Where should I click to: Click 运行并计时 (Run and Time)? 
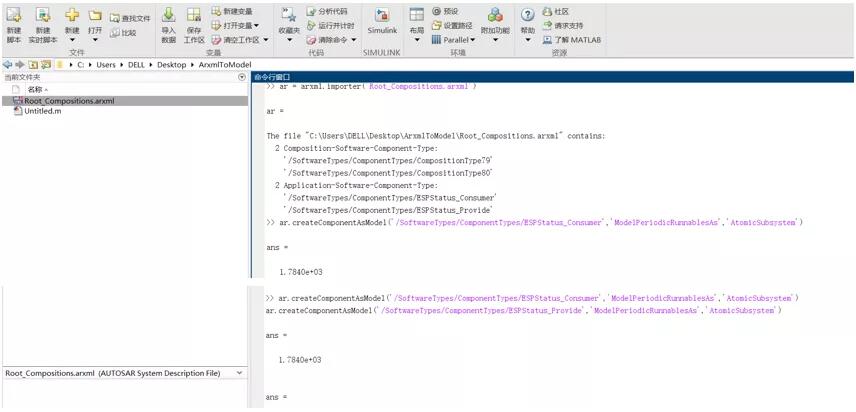click(x=330, y=25)
